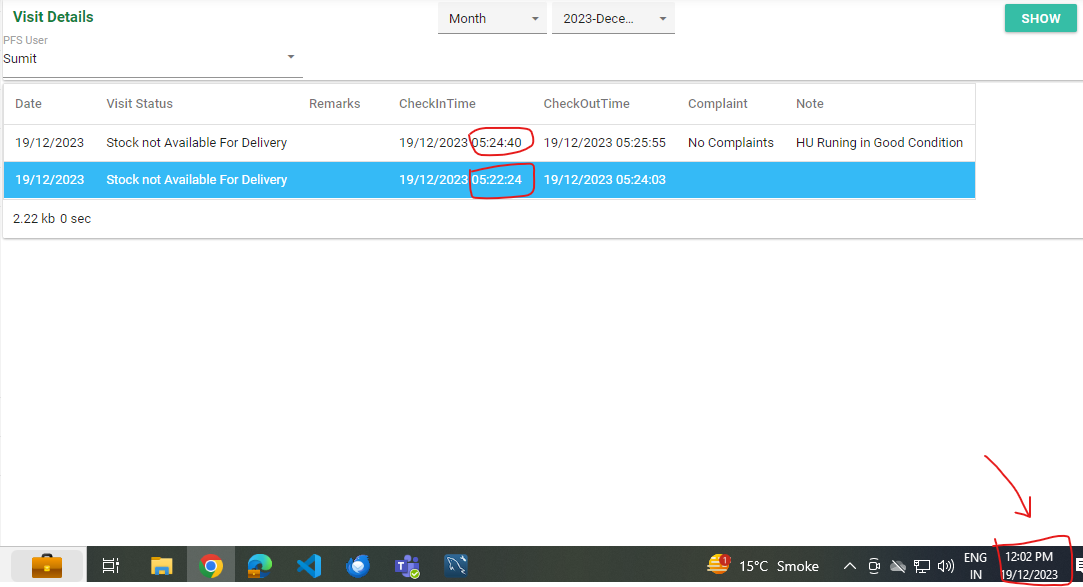Launch Visual Studio Code from taskbar
The height and width of the screenshot is (587, 1083).
(x=308, y=566)
